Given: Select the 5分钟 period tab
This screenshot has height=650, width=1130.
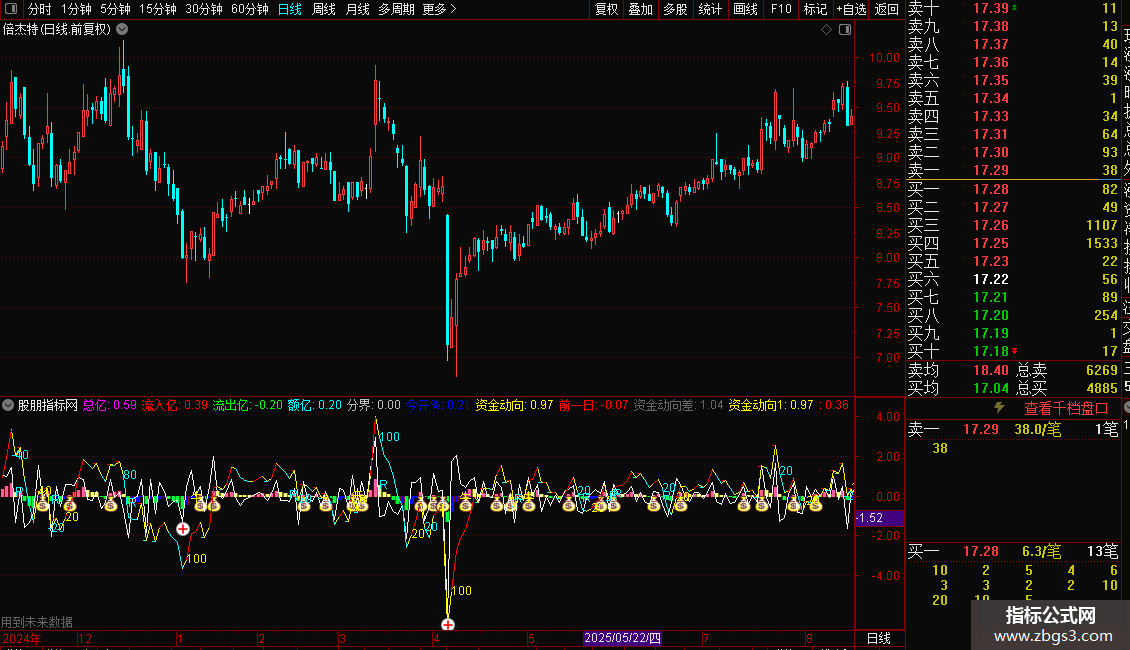Looking at the screenshot, I should pos(115,9).
